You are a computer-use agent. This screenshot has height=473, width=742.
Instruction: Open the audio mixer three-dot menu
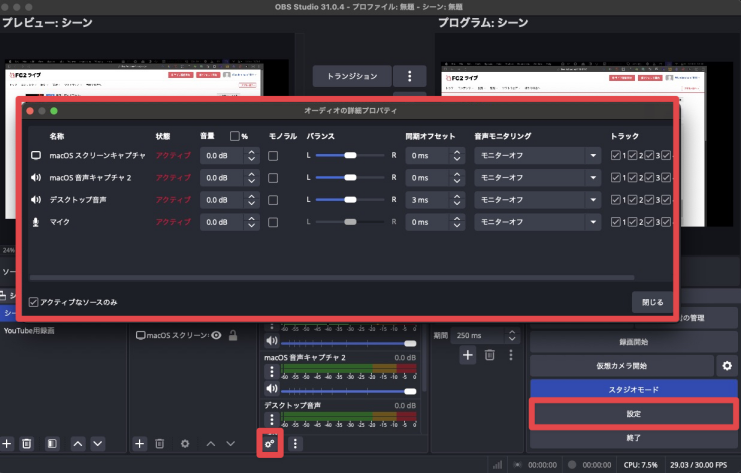tap(295, 441)
